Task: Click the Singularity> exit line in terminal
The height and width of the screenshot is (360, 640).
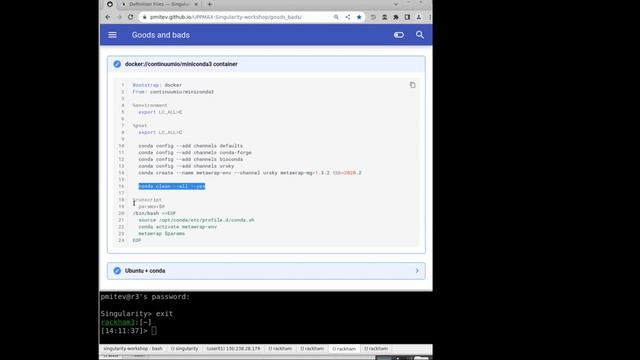Action: (x=137, y=313)
